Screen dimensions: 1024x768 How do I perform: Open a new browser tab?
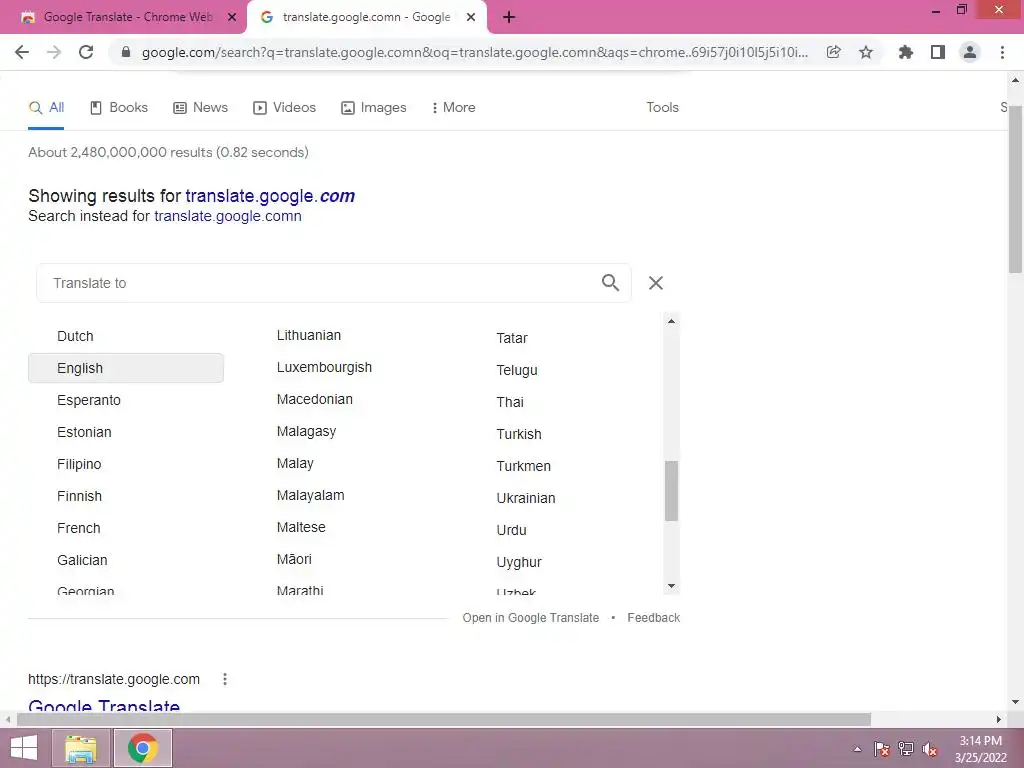[509, 17]
